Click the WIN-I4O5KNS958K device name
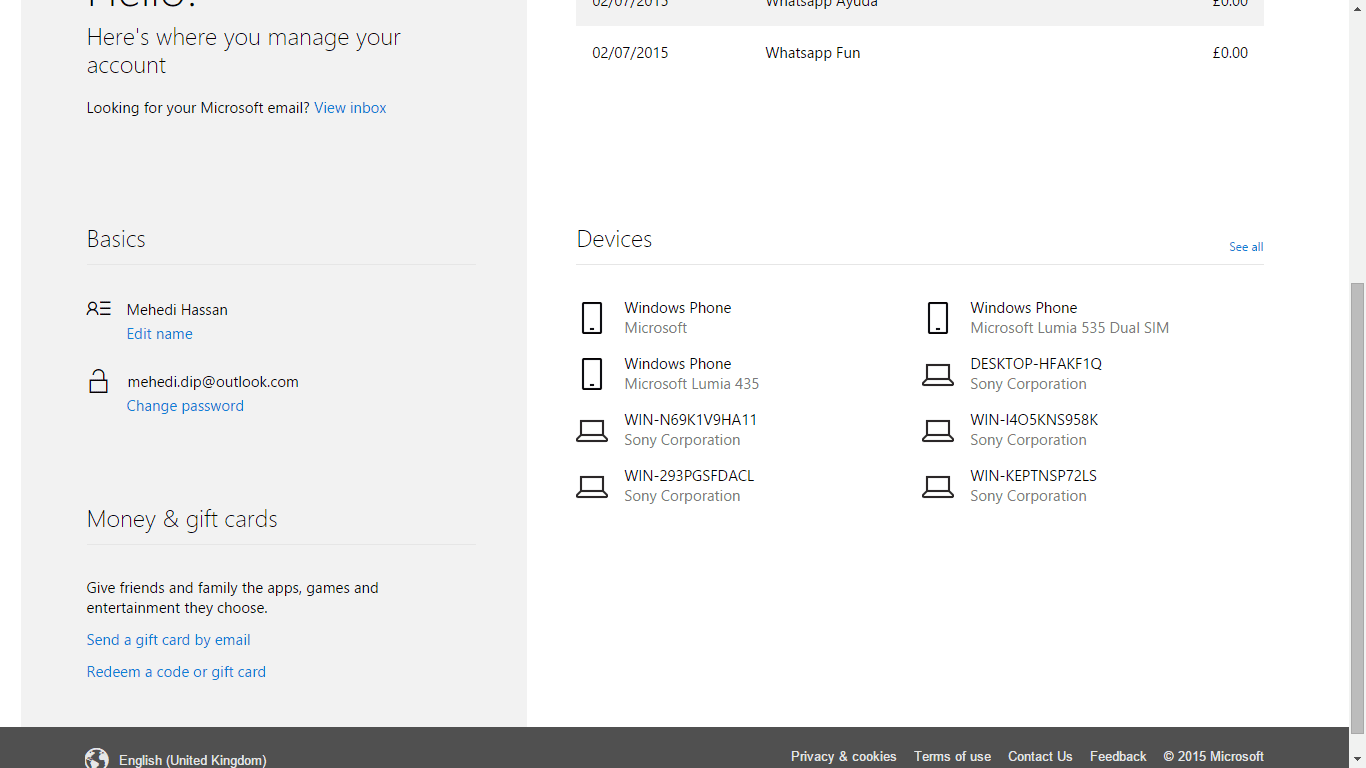 click(1034, 420)
